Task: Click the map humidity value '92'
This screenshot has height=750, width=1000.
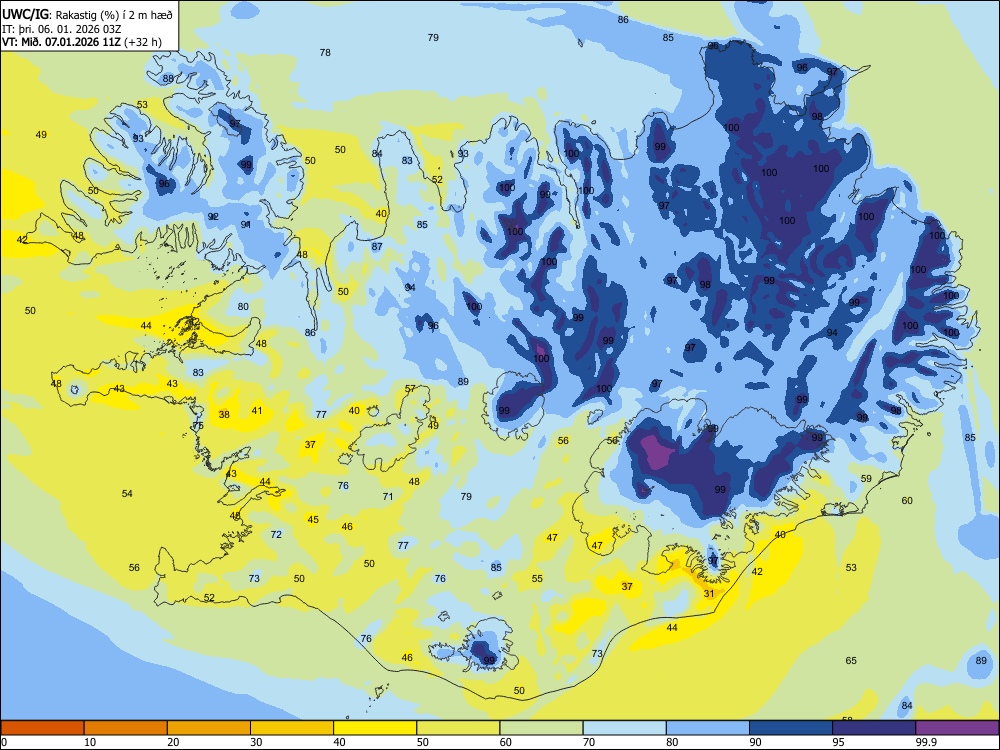Action: (x=213, y=217)
